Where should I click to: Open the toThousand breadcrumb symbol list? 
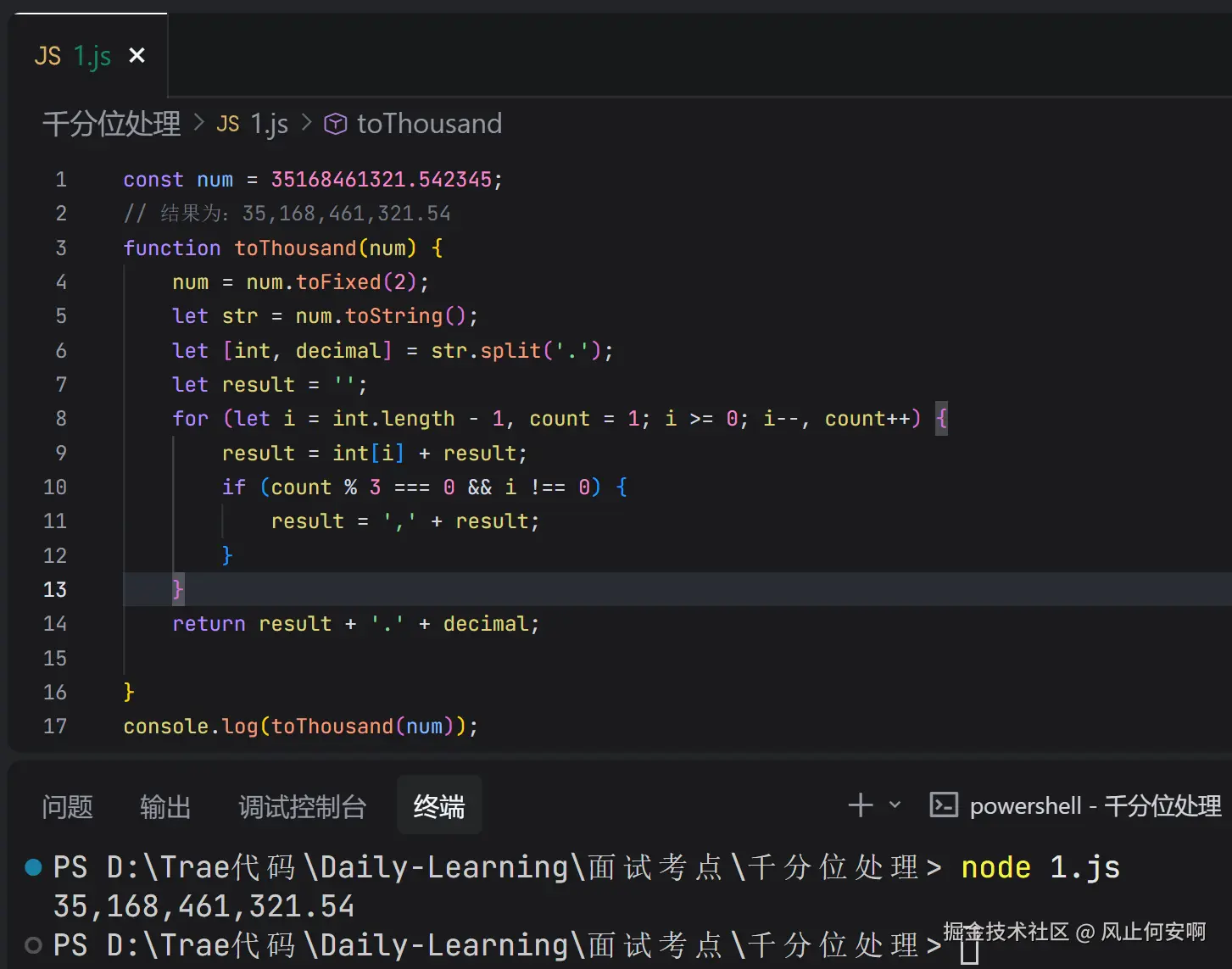pos(429,124)
